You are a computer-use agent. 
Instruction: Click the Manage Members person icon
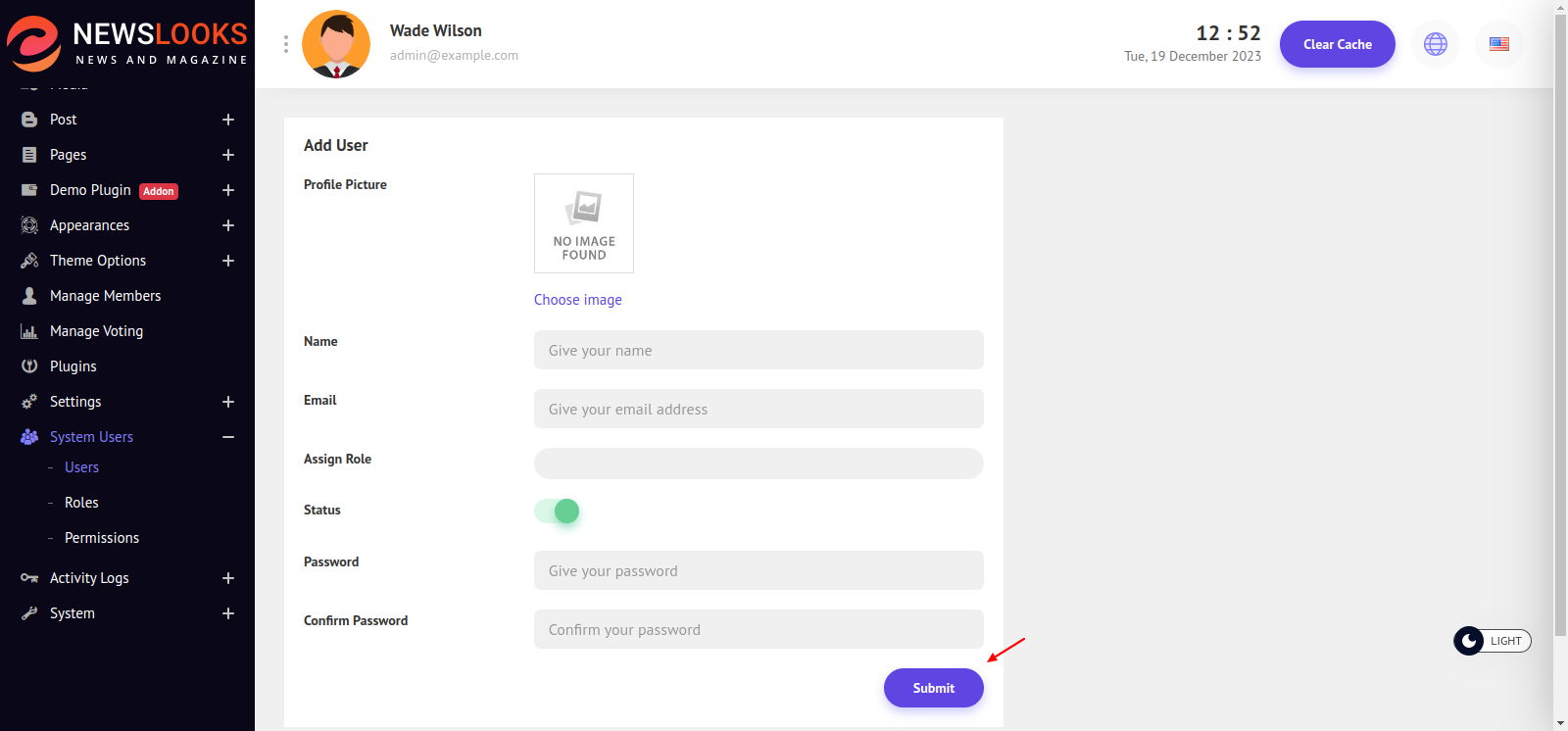coord(29,296)
